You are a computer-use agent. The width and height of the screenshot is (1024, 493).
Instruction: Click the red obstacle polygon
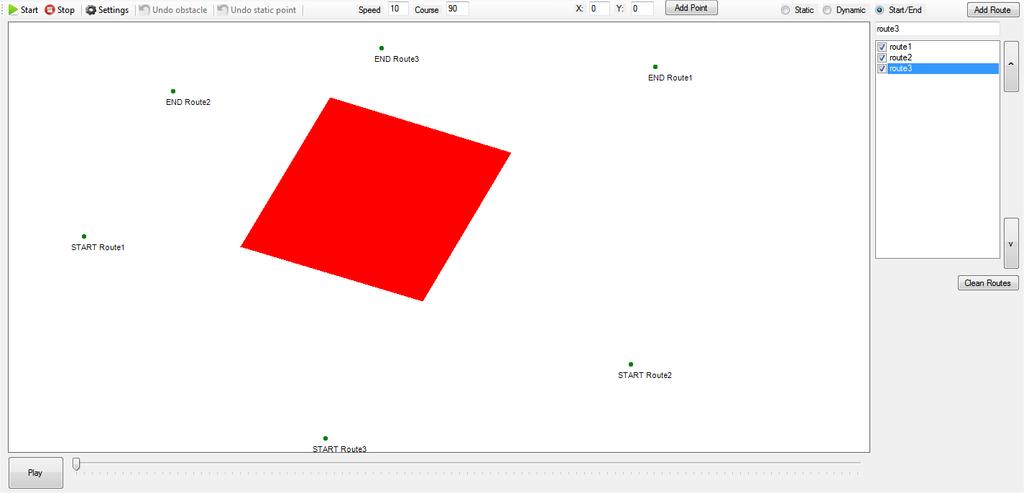(x=376, y=199)
